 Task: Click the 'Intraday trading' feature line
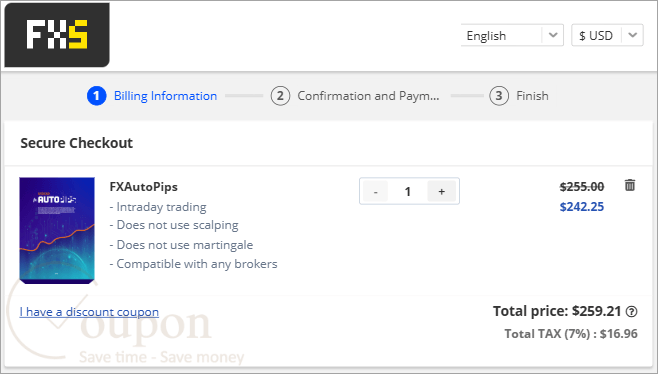(158, 207)
